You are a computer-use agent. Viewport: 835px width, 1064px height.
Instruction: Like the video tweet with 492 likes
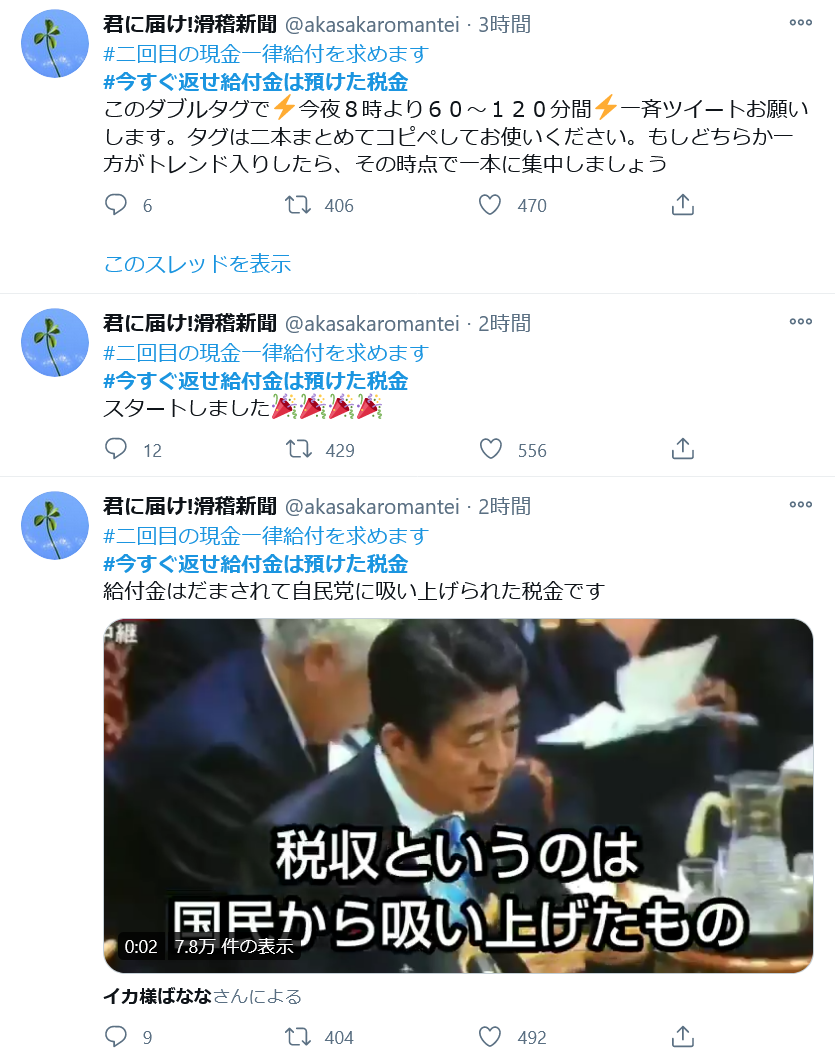coord(490,1036)
